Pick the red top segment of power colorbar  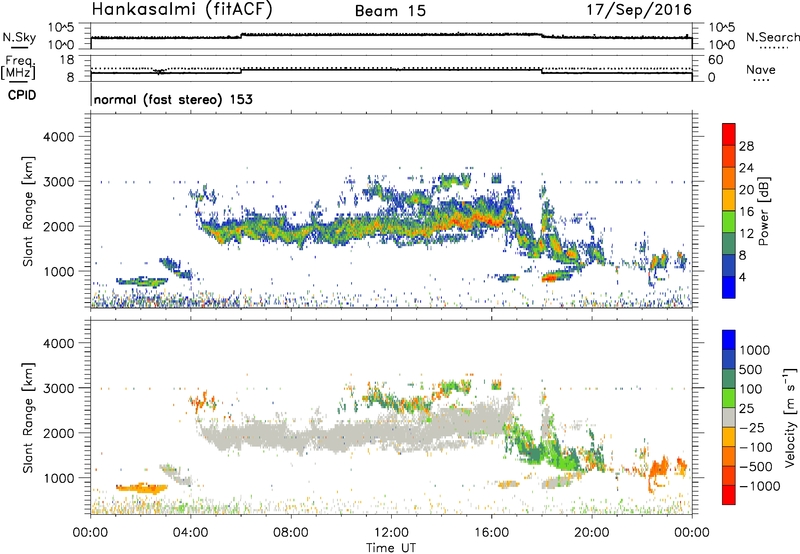[729, 134]
